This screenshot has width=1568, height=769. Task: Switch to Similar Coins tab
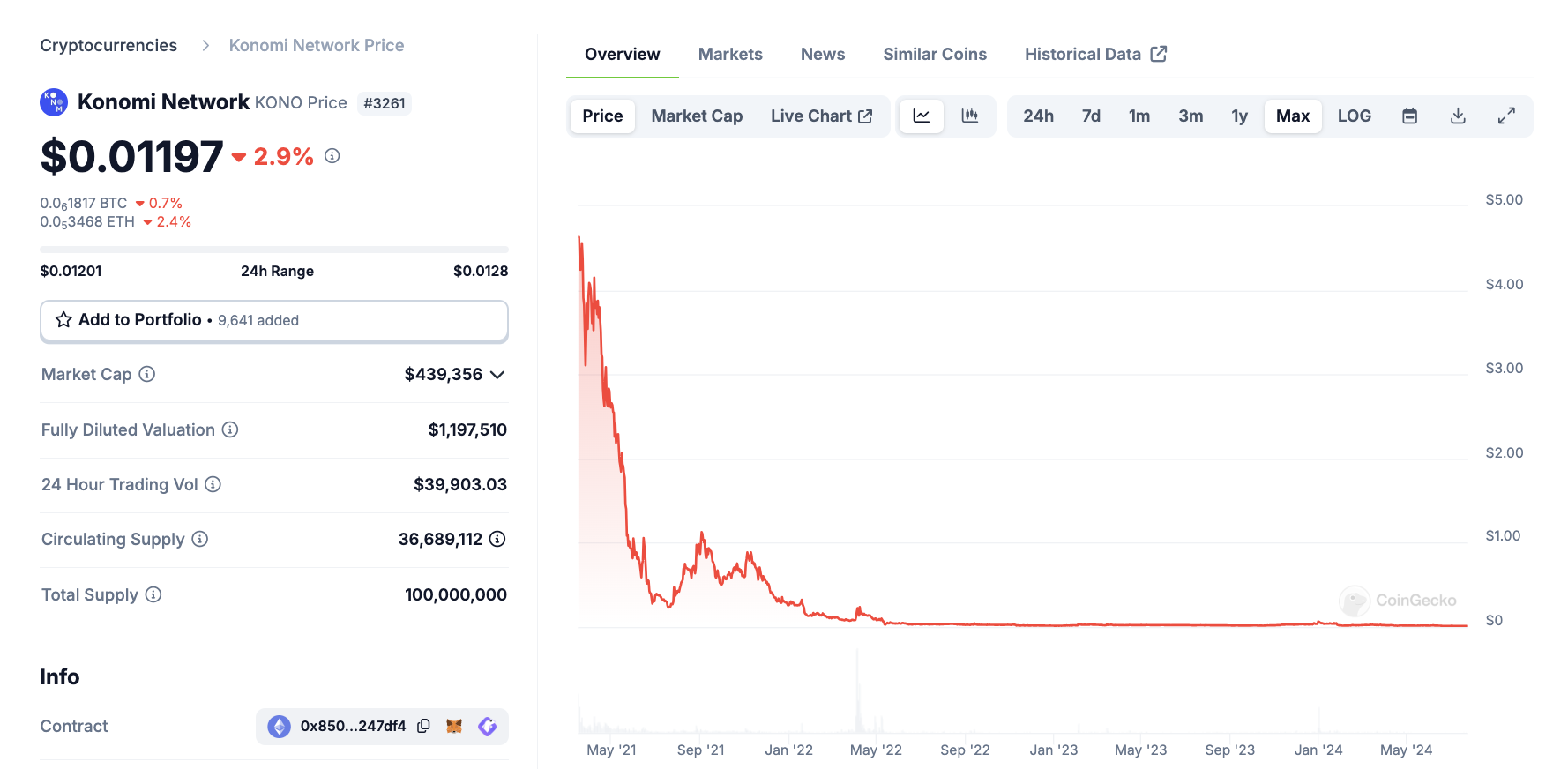tap(934, 55)
